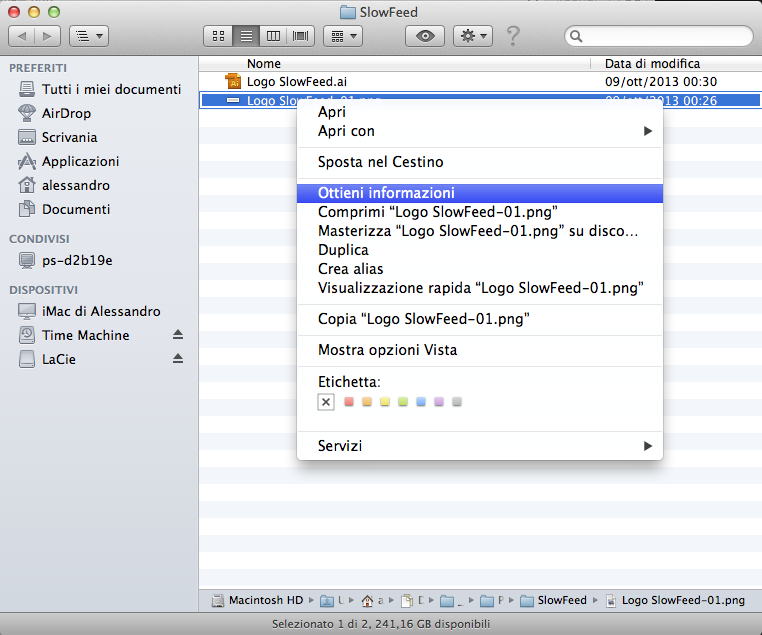Screen dimensions: 762x635
Task: Choose Visualizzazione rapida menu entry
Action: [x=480, y=288]
